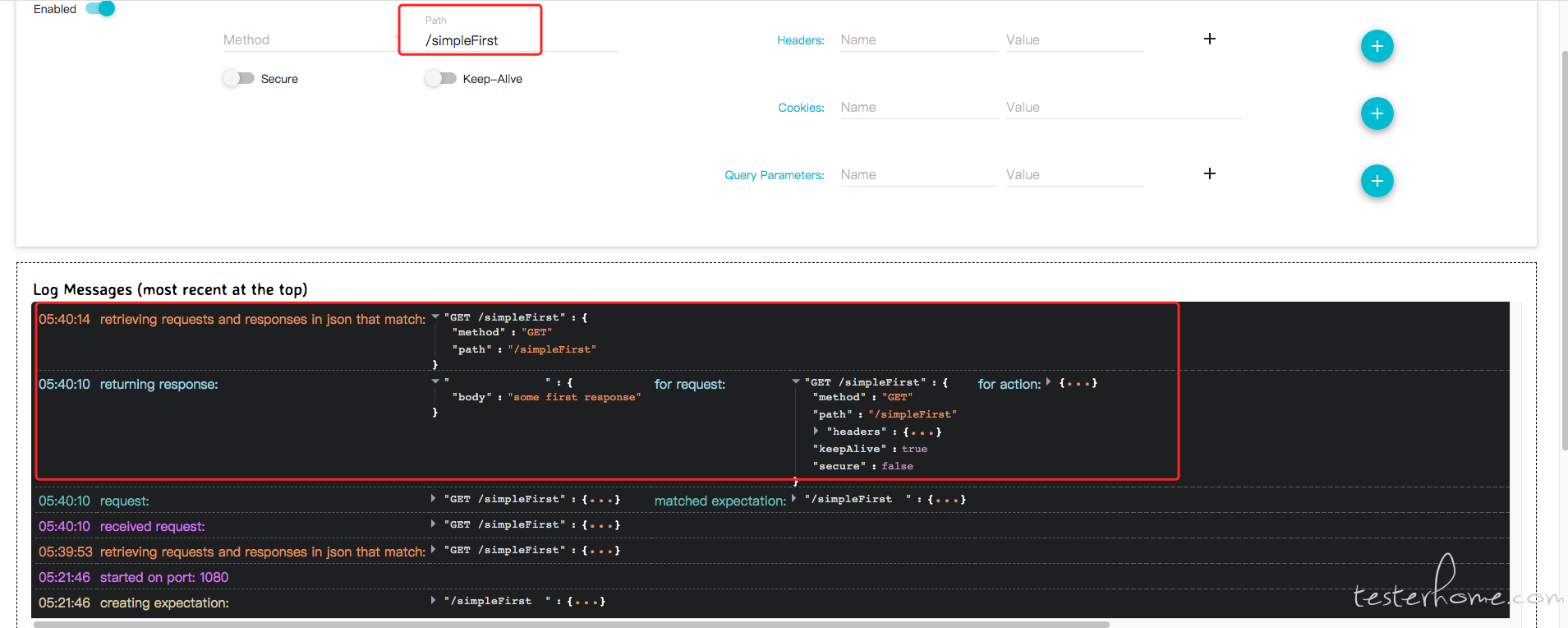Expand the received request GET /simpleFirst entry
Image resolution: width=1568 pixels, height=628 pixels.
coord(433,524)
